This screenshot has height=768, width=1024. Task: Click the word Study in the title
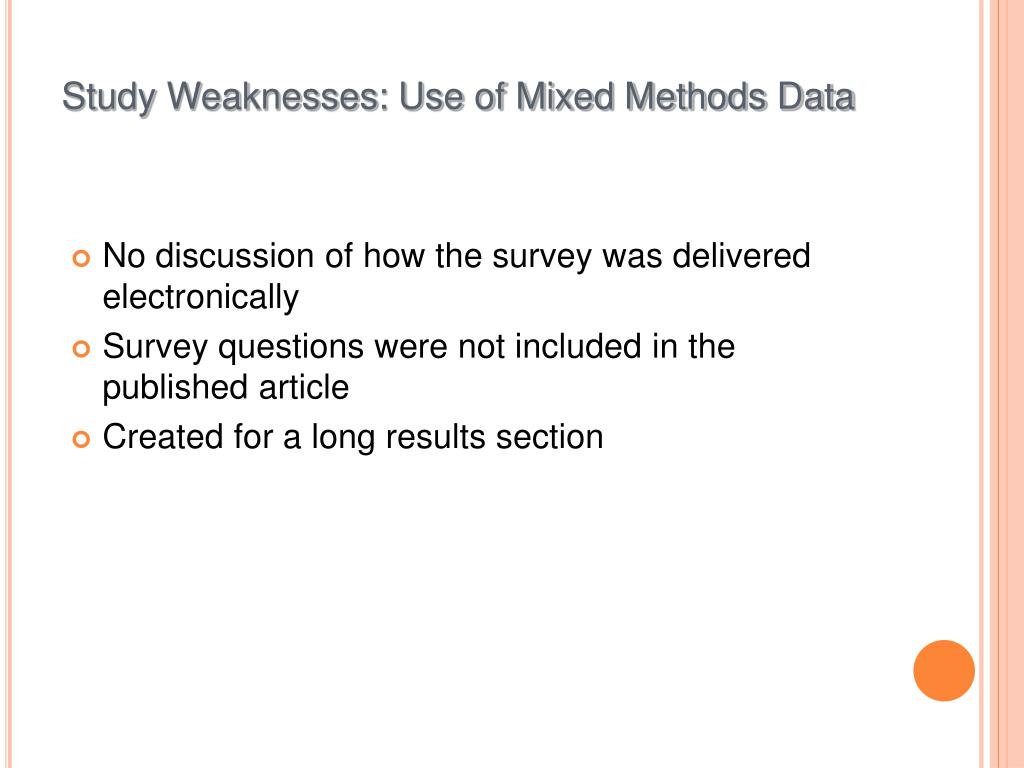pos(109,98)
